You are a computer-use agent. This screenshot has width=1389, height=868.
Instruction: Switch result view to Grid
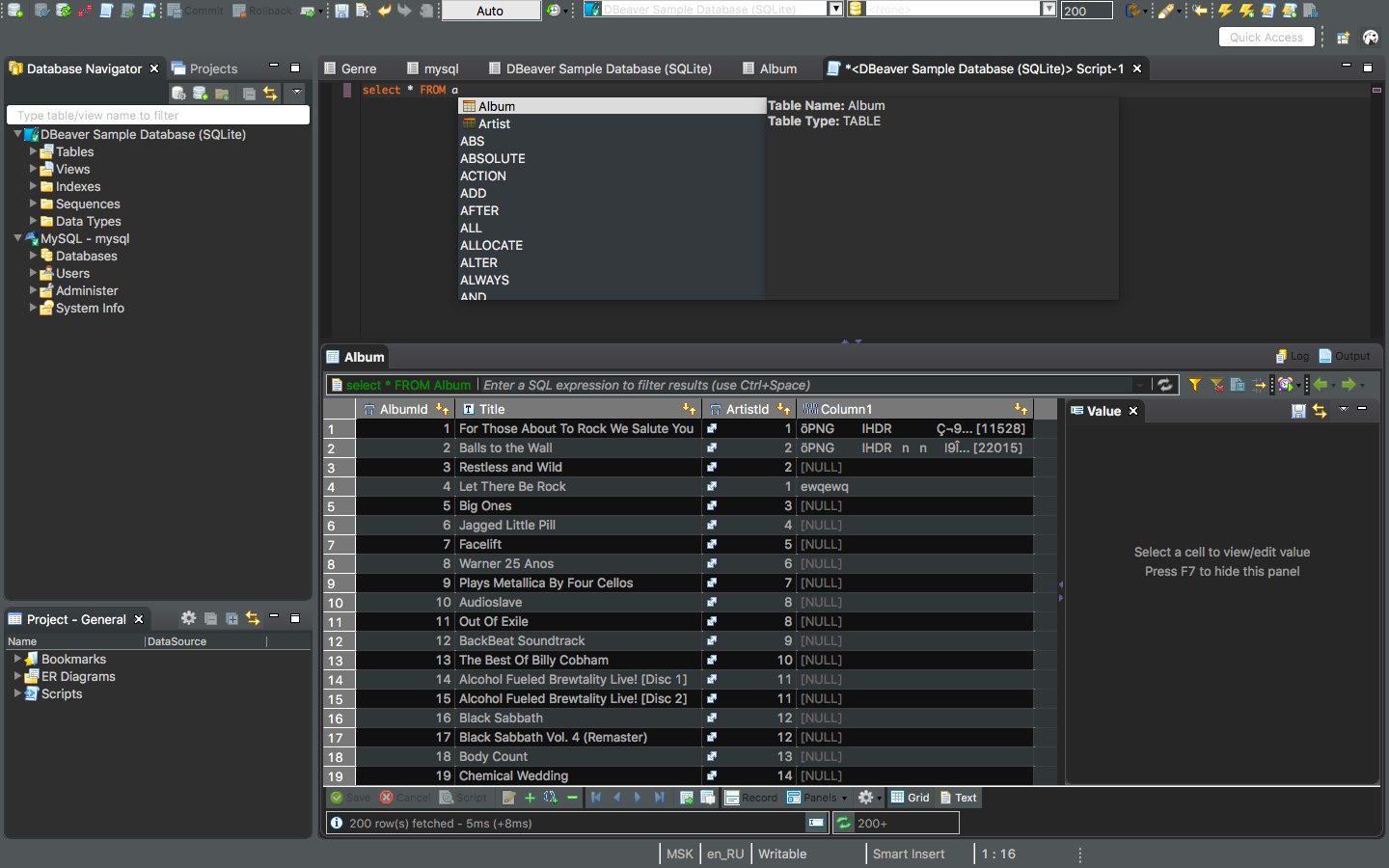click(x=911, y=798)
